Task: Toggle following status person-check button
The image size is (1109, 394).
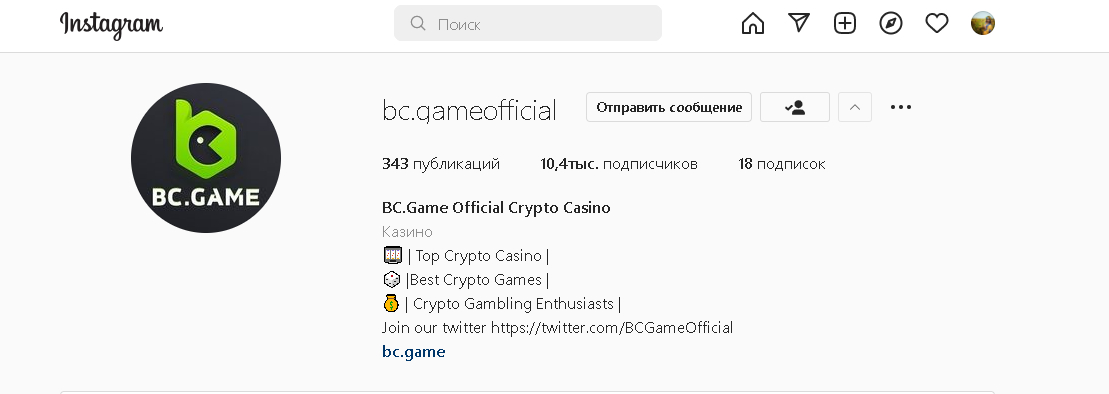Action: [795, 108]
